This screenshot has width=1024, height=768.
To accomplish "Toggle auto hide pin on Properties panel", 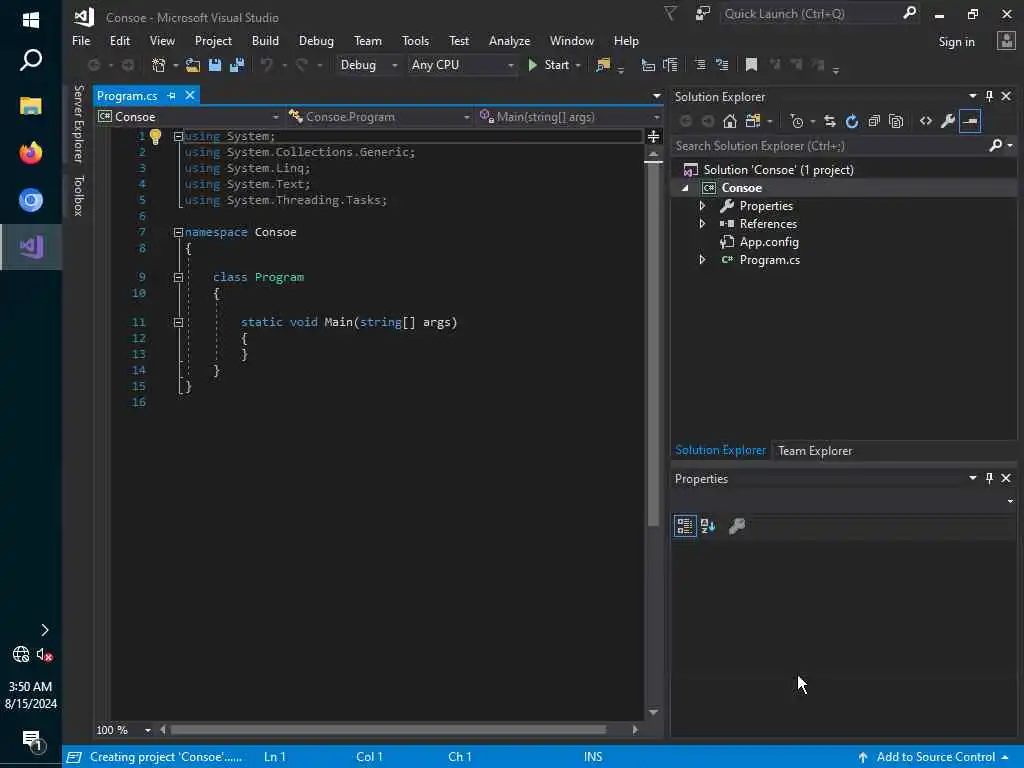I will [989, 478].
